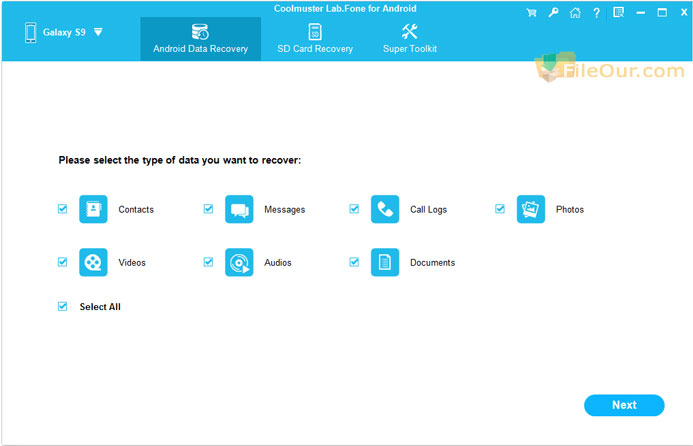Maximize the Coolmuster window
This screenshot has width=693, height=446.
[662, 12]
